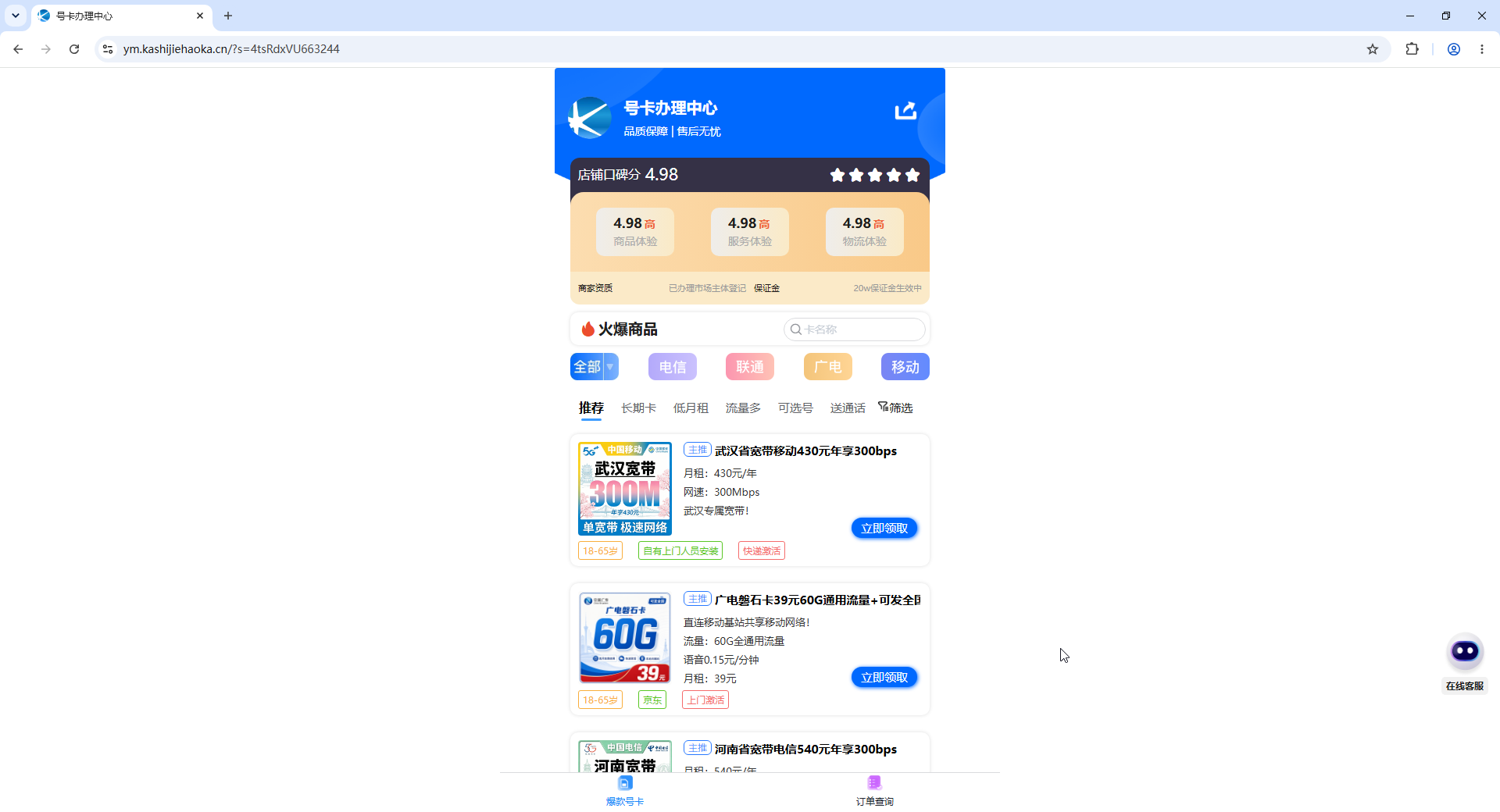The image size is (1500, 812).
Task: Open the tab search dropdown arrow
Action: (x=16, y=16)
